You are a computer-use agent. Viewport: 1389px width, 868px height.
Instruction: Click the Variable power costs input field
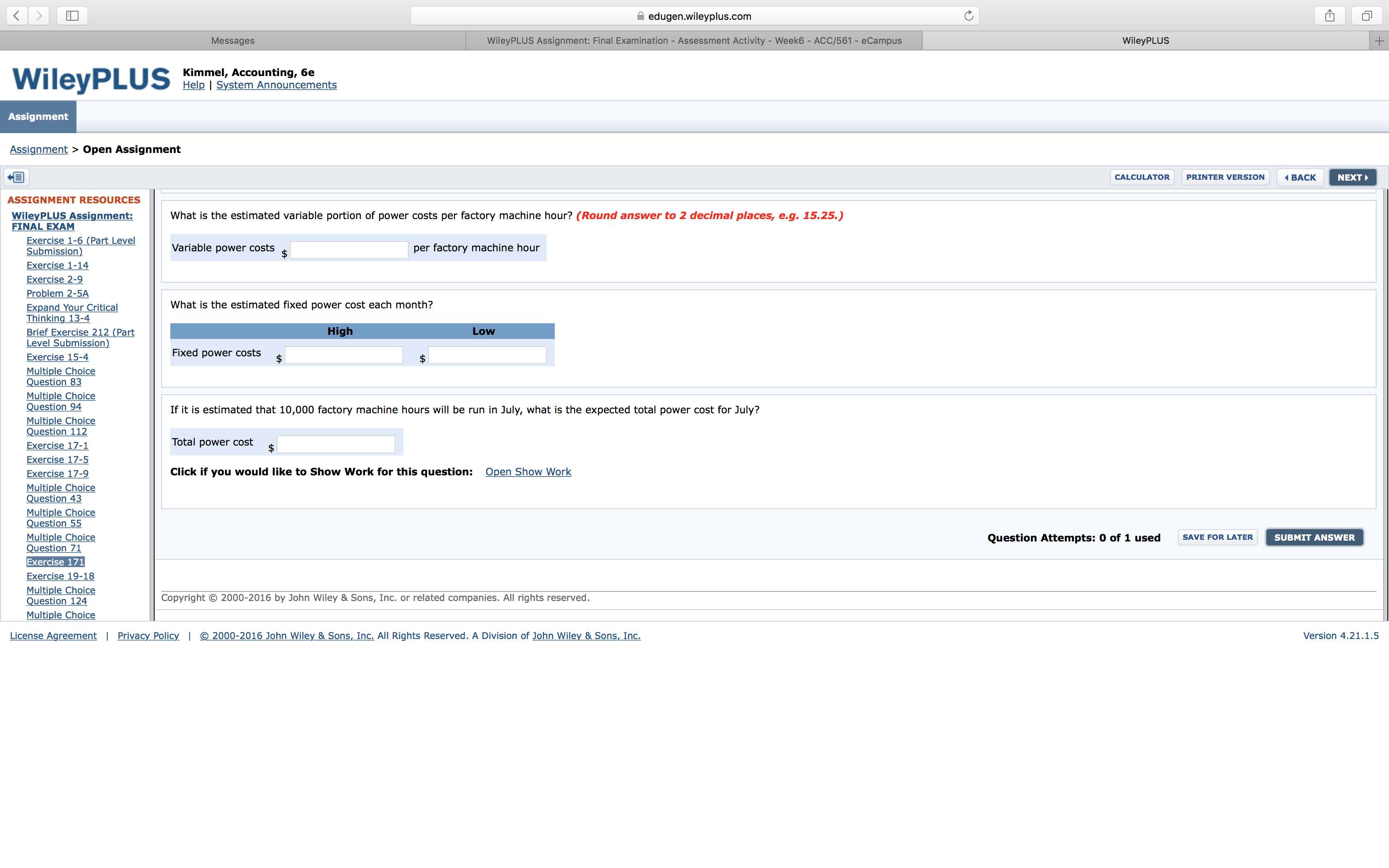tap(349, 250)
